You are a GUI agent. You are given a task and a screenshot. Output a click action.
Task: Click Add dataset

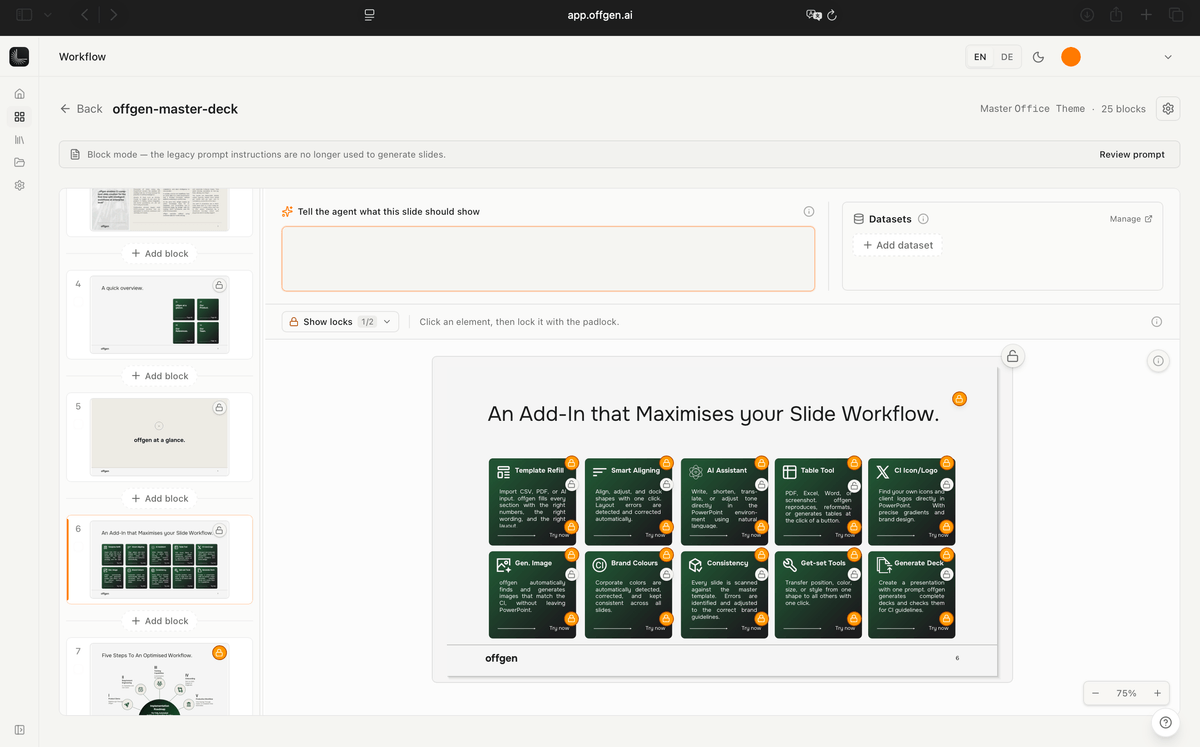pyautogui.click(x=897, y=245)
